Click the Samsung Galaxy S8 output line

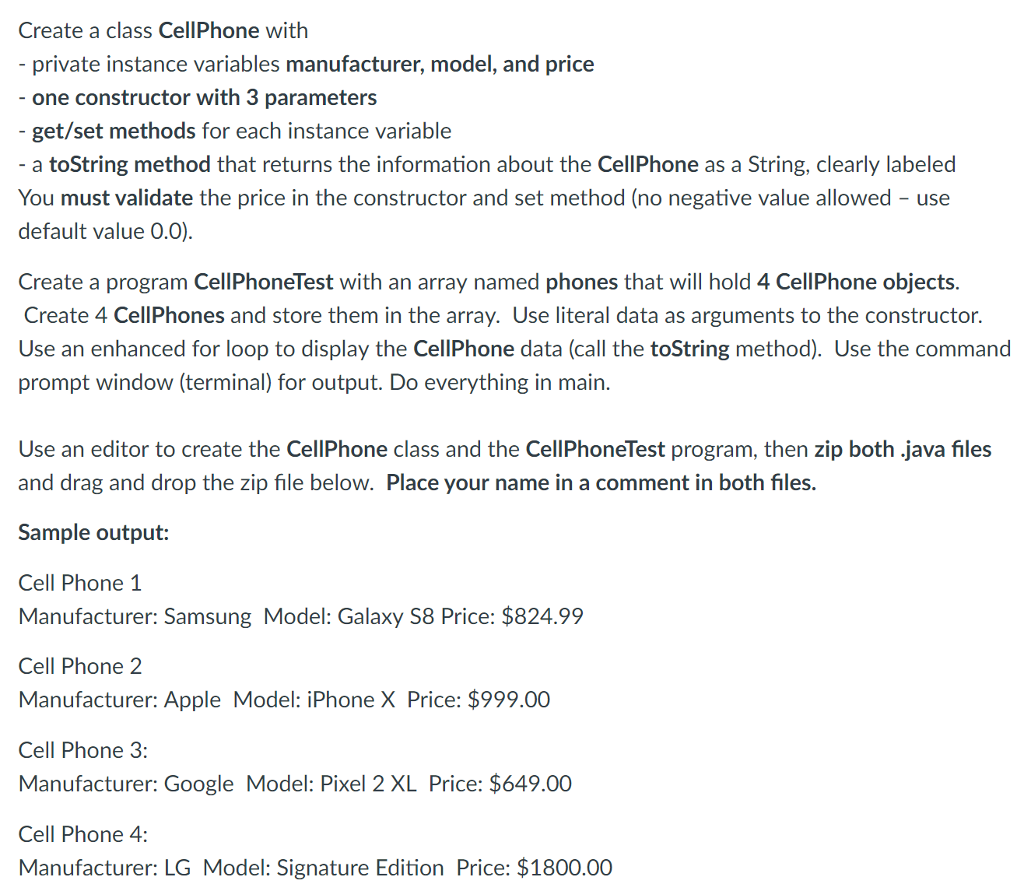tap(301, 616)
